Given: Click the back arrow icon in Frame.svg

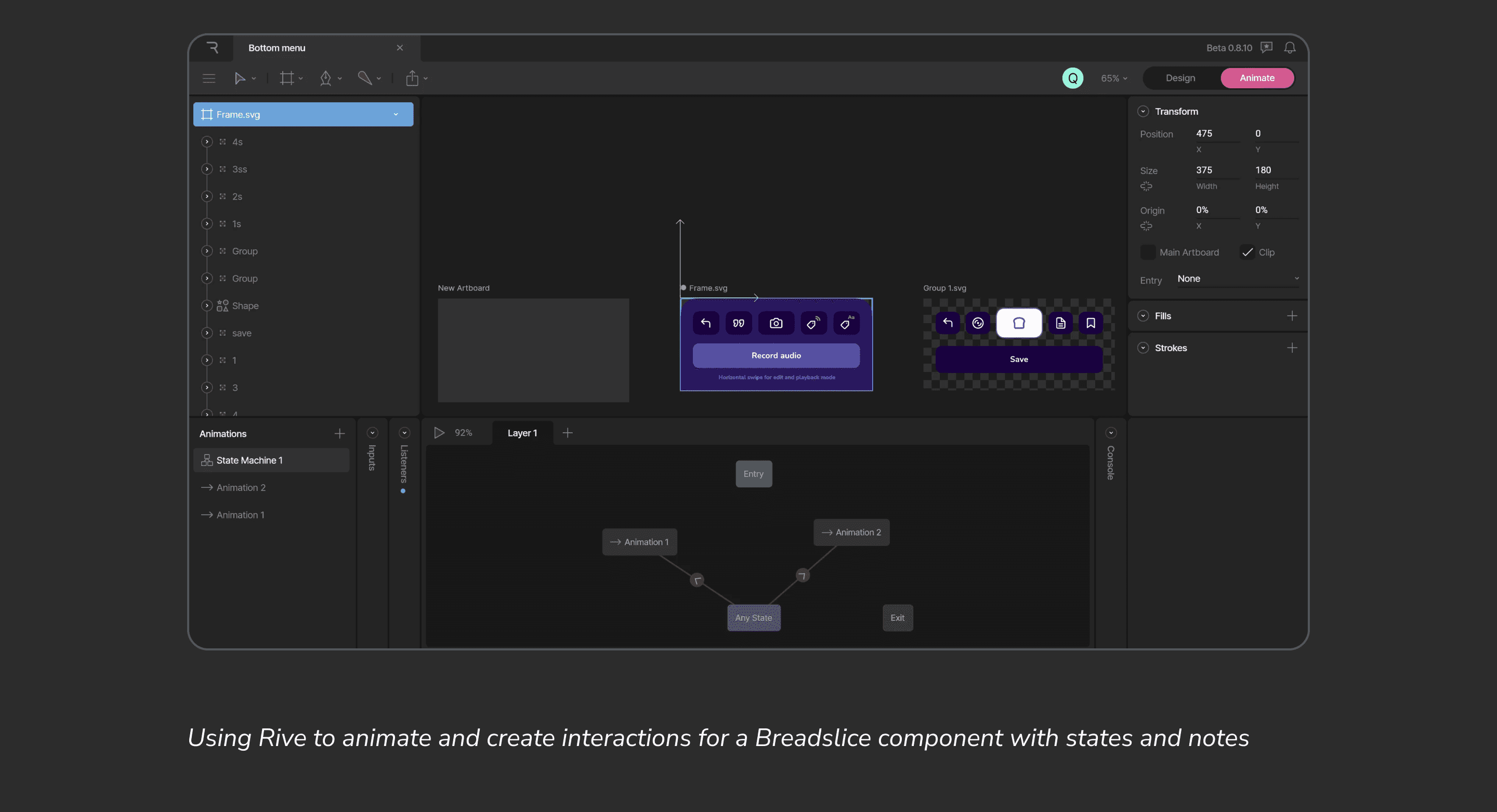Looking at the screenshot, I should 705,323.
